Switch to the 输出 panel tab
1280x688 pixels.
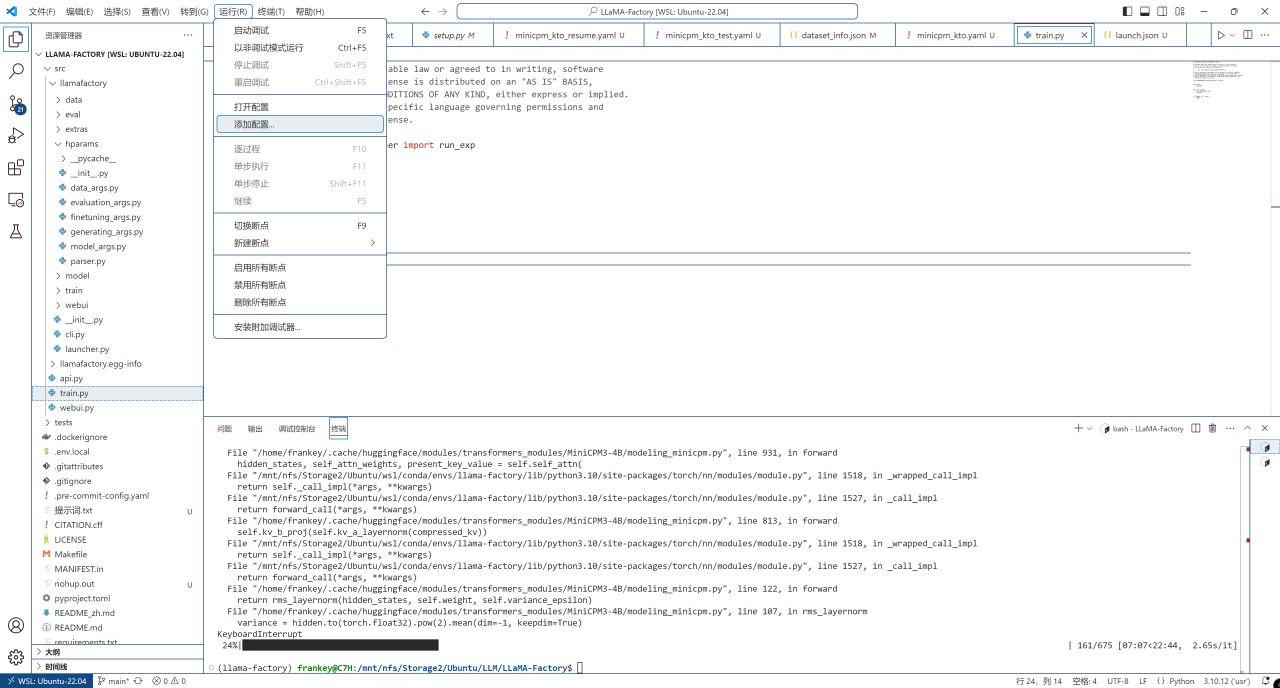[x=255, y=428]
